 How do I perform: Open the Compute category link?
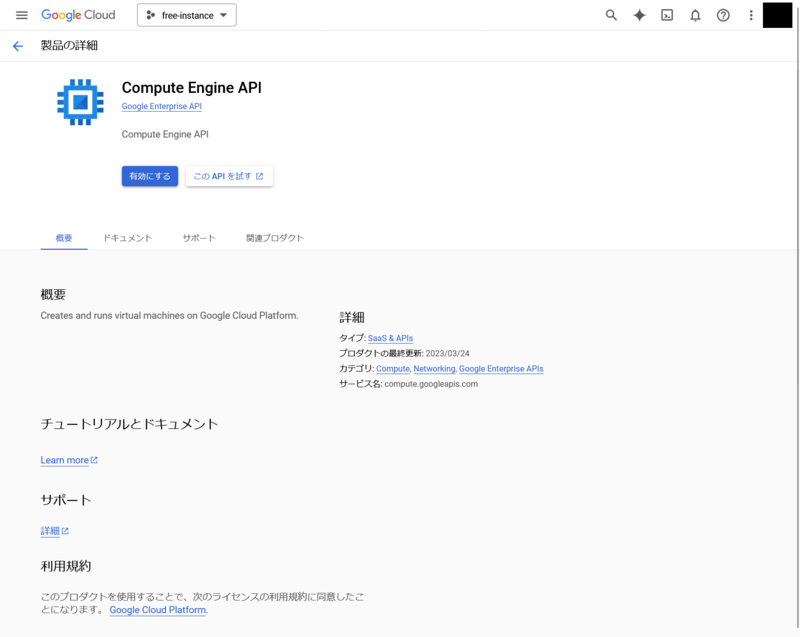393,369
